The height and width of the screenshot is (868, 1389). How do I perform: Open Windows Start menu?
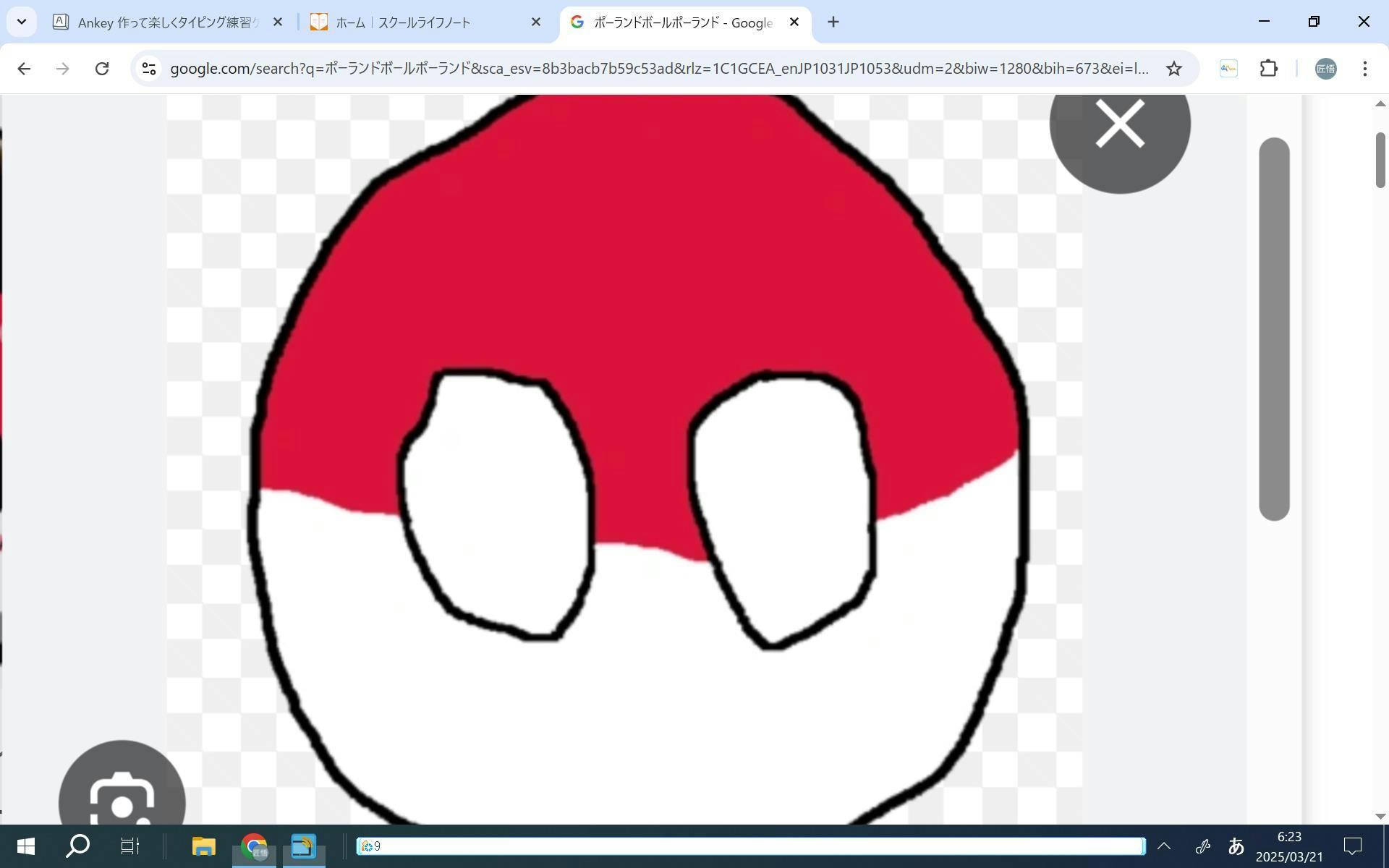click(26, 846)
